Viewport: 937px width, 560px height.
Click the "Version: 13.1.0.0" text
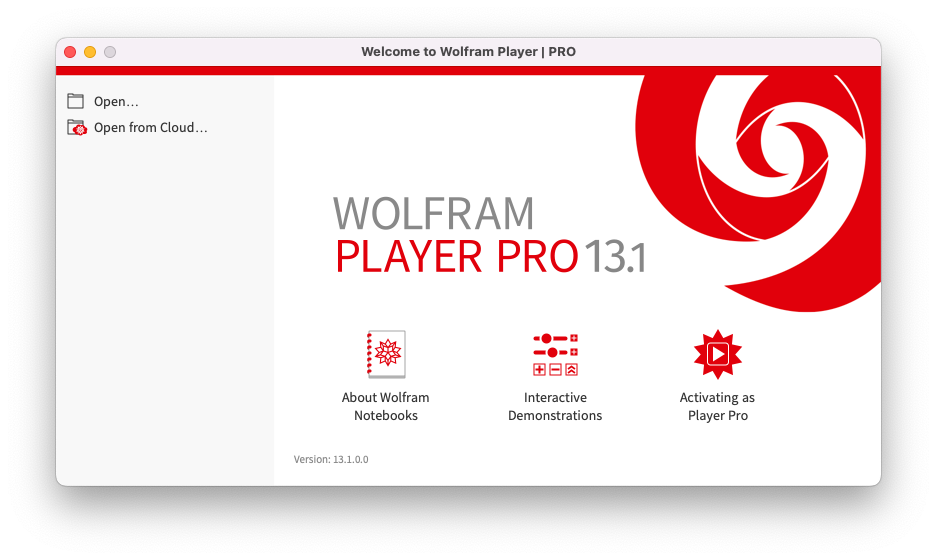[x=331, y=459]
